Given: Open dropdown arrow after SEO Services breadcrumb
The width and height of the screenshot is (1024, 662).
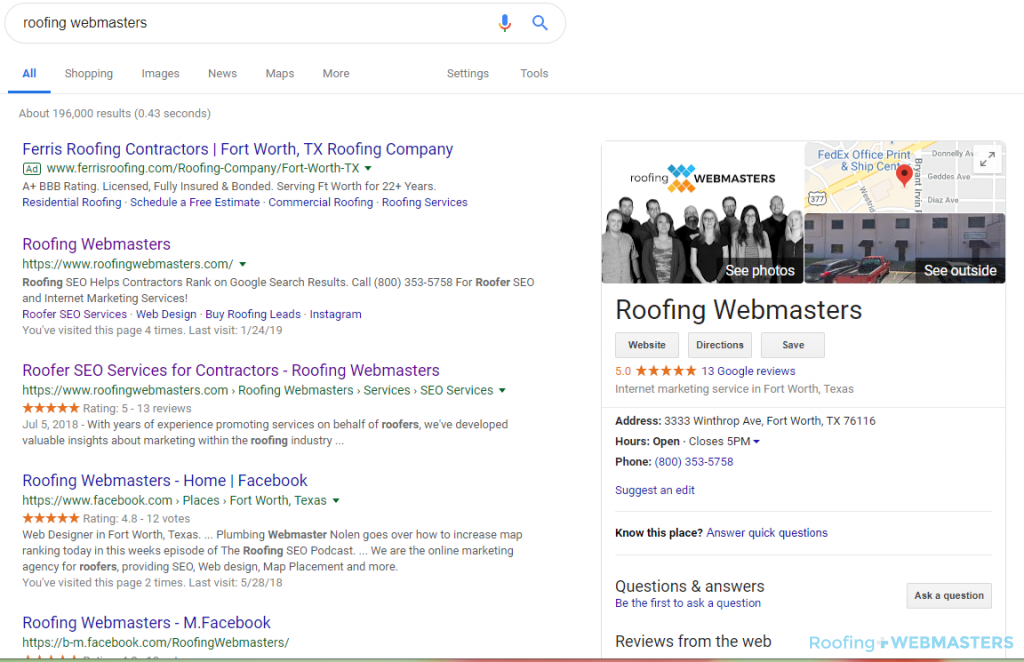Looking at the screenshot, I should click(502, 390).
